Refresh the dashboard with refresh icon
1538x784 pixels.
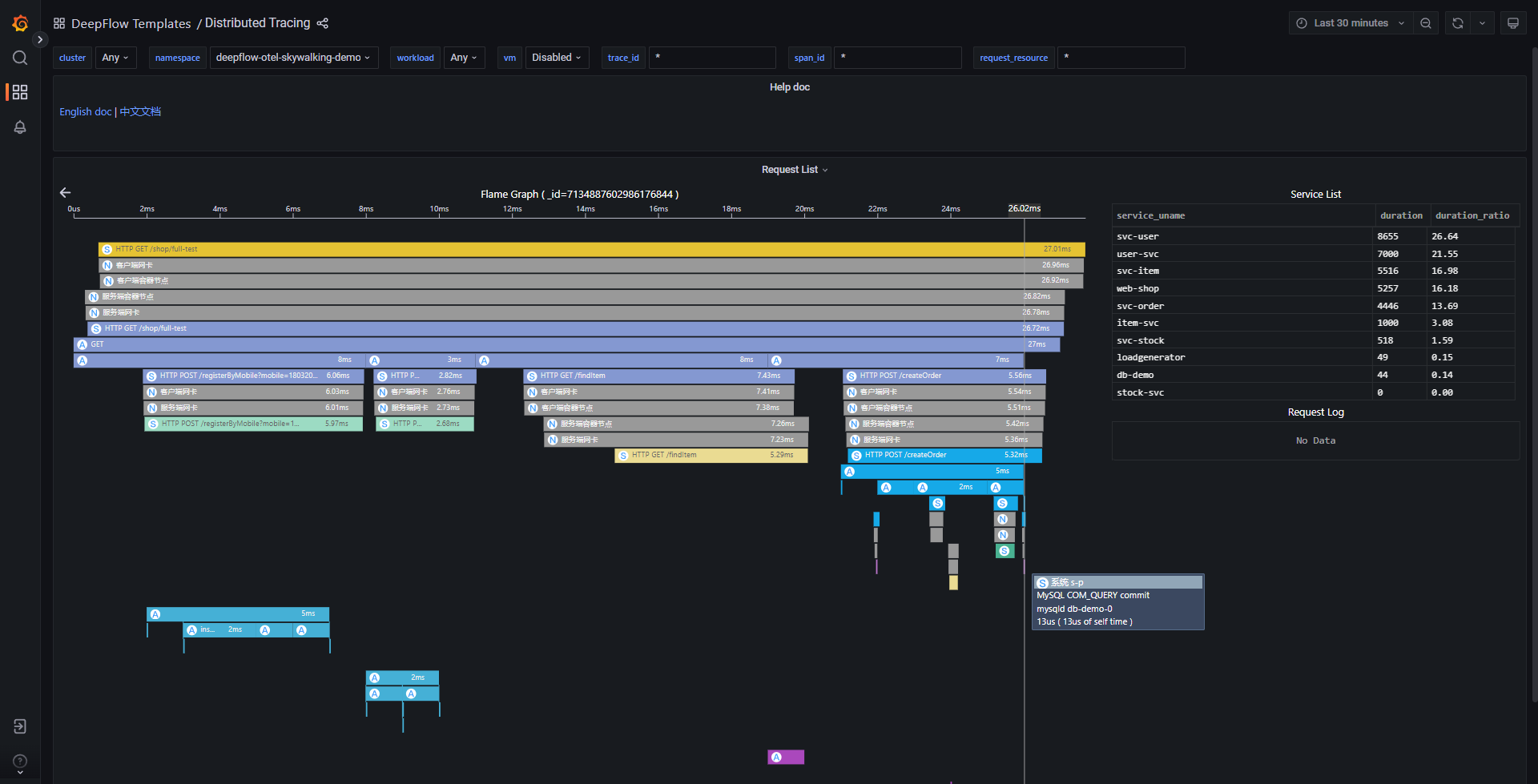pos(1458,23)
